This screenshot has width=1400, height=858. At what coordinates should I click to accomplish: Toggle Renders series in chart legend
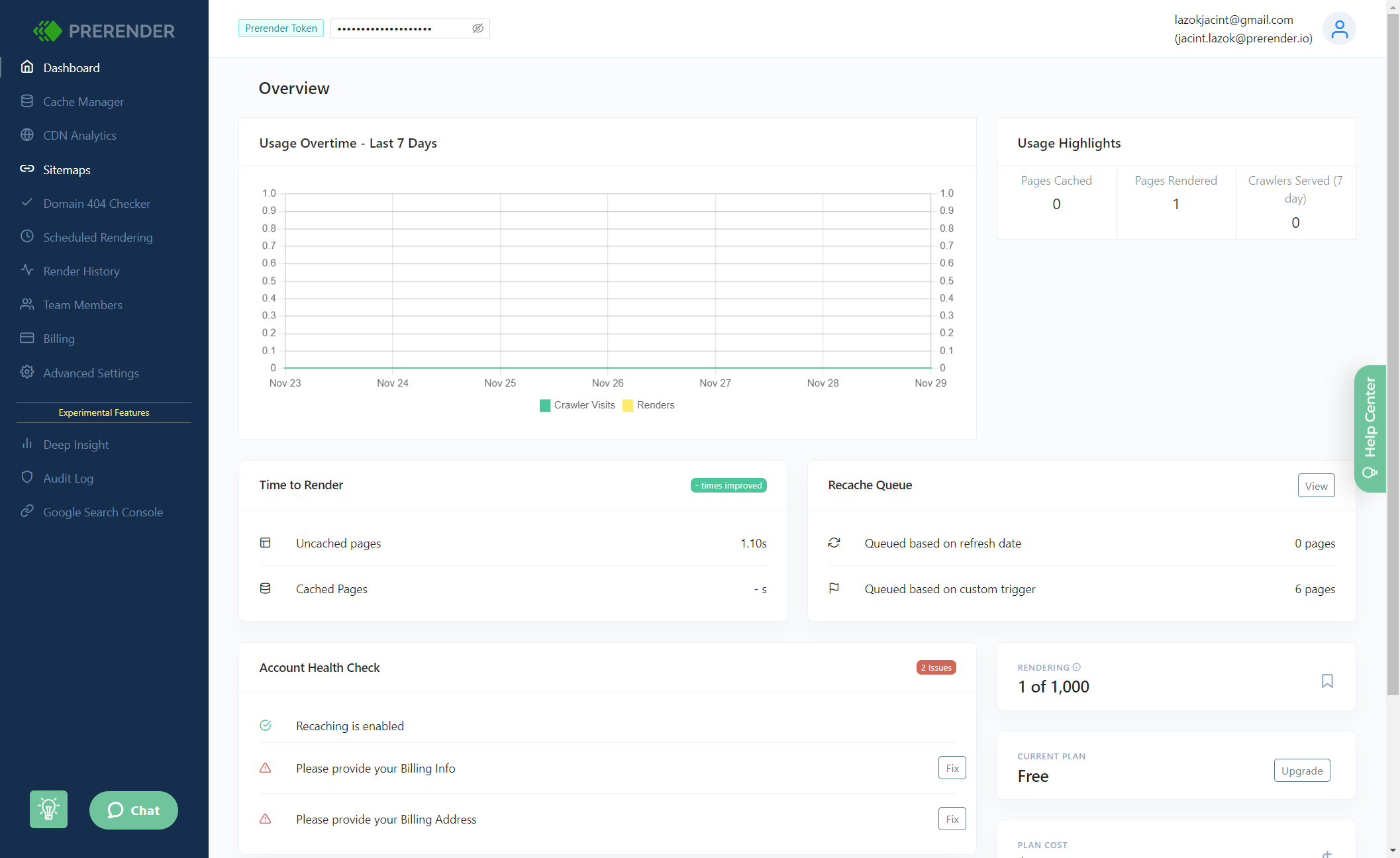[648, 405]
